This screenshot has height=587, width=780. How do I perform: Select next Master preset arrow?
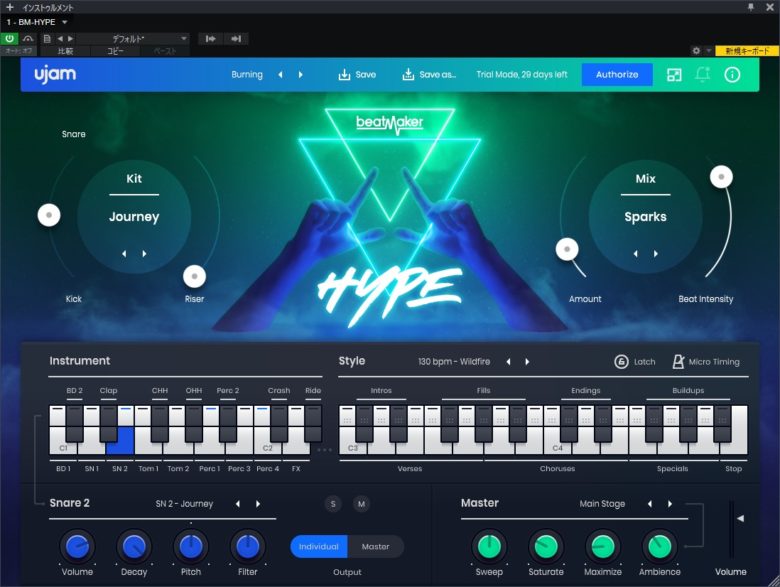[x=670, y=504]
